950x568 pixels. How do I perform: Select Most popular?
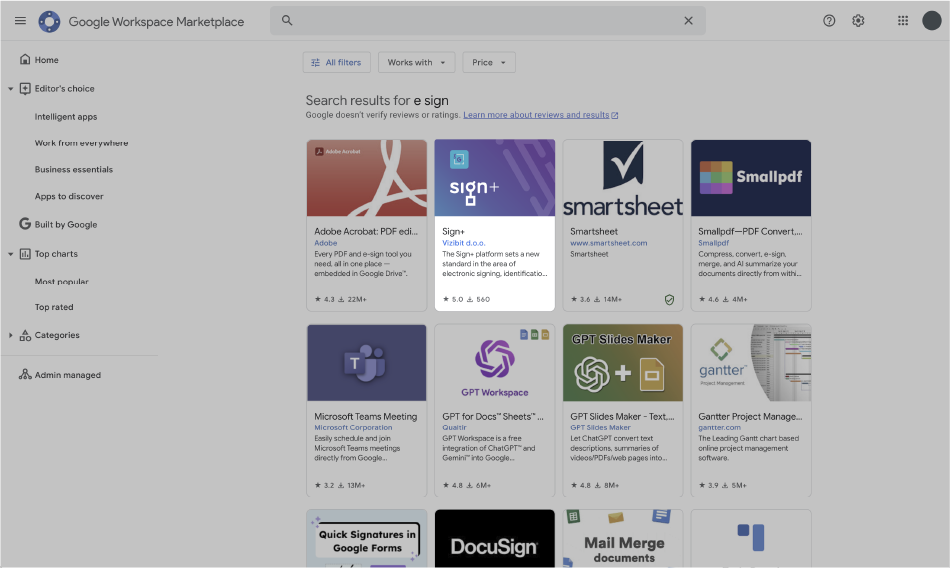point(61,281)
